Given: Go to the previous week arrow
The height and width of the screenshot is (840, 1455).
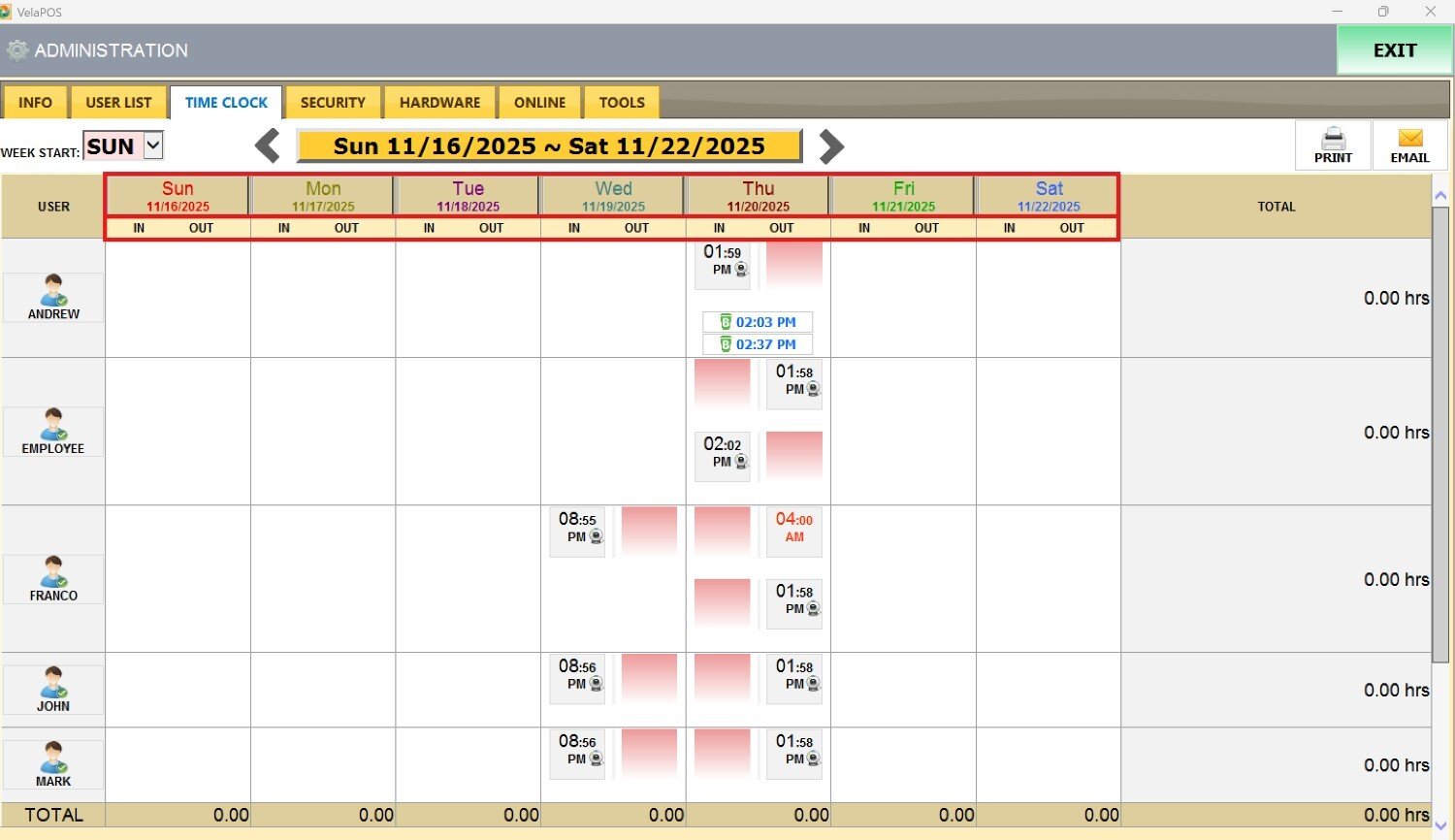Looking at the screenshot, I should click(x=268, y=146).
